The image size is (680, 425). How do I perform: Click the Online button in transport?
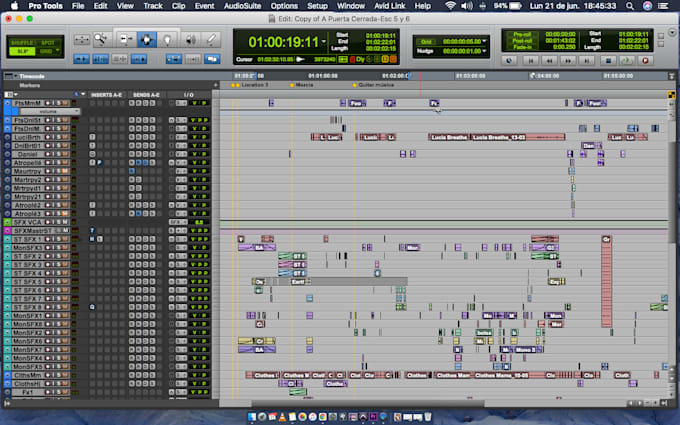point(509,61)
